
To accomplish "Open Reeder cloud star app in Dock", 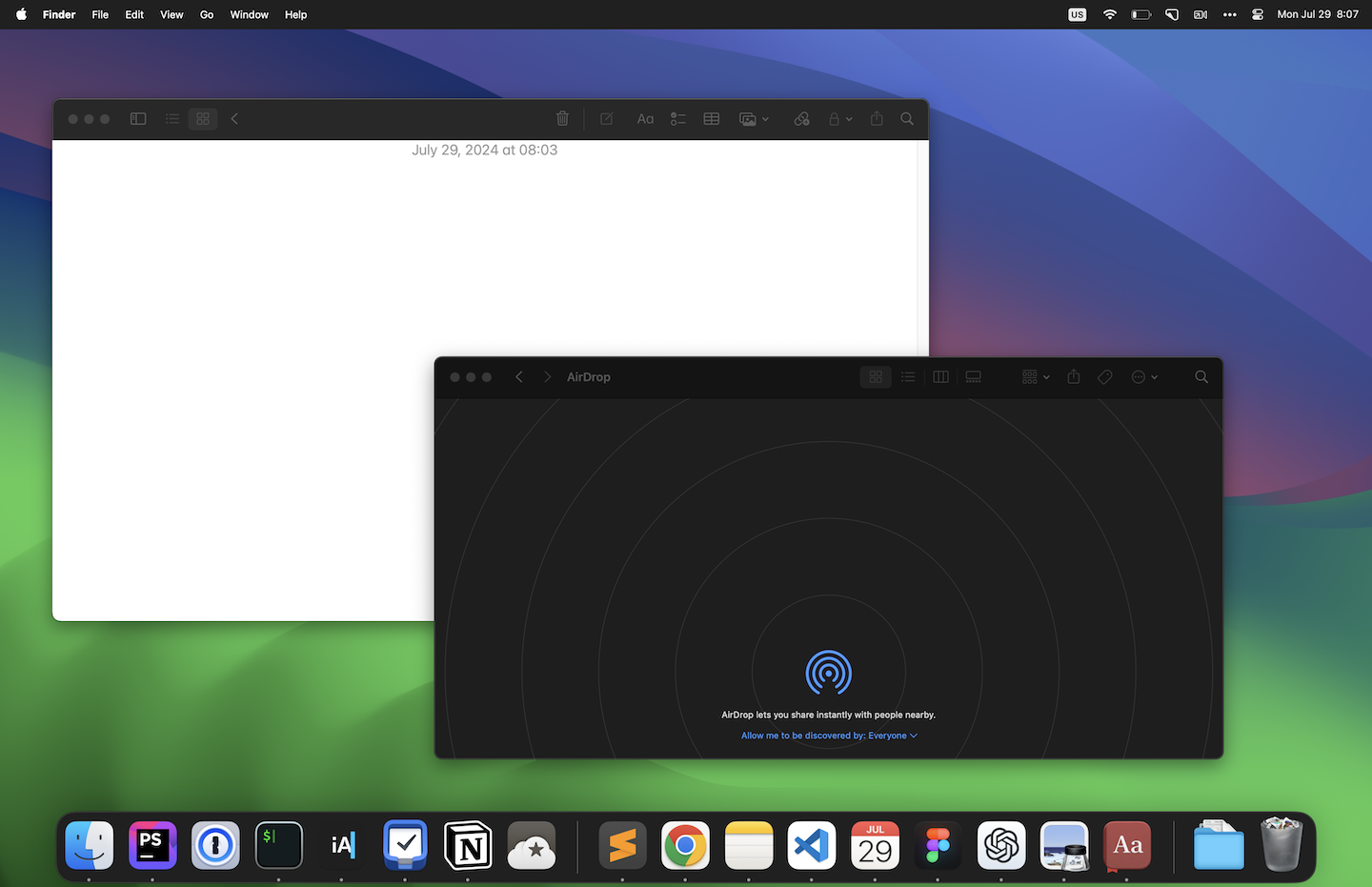I will tap(532, 845).
